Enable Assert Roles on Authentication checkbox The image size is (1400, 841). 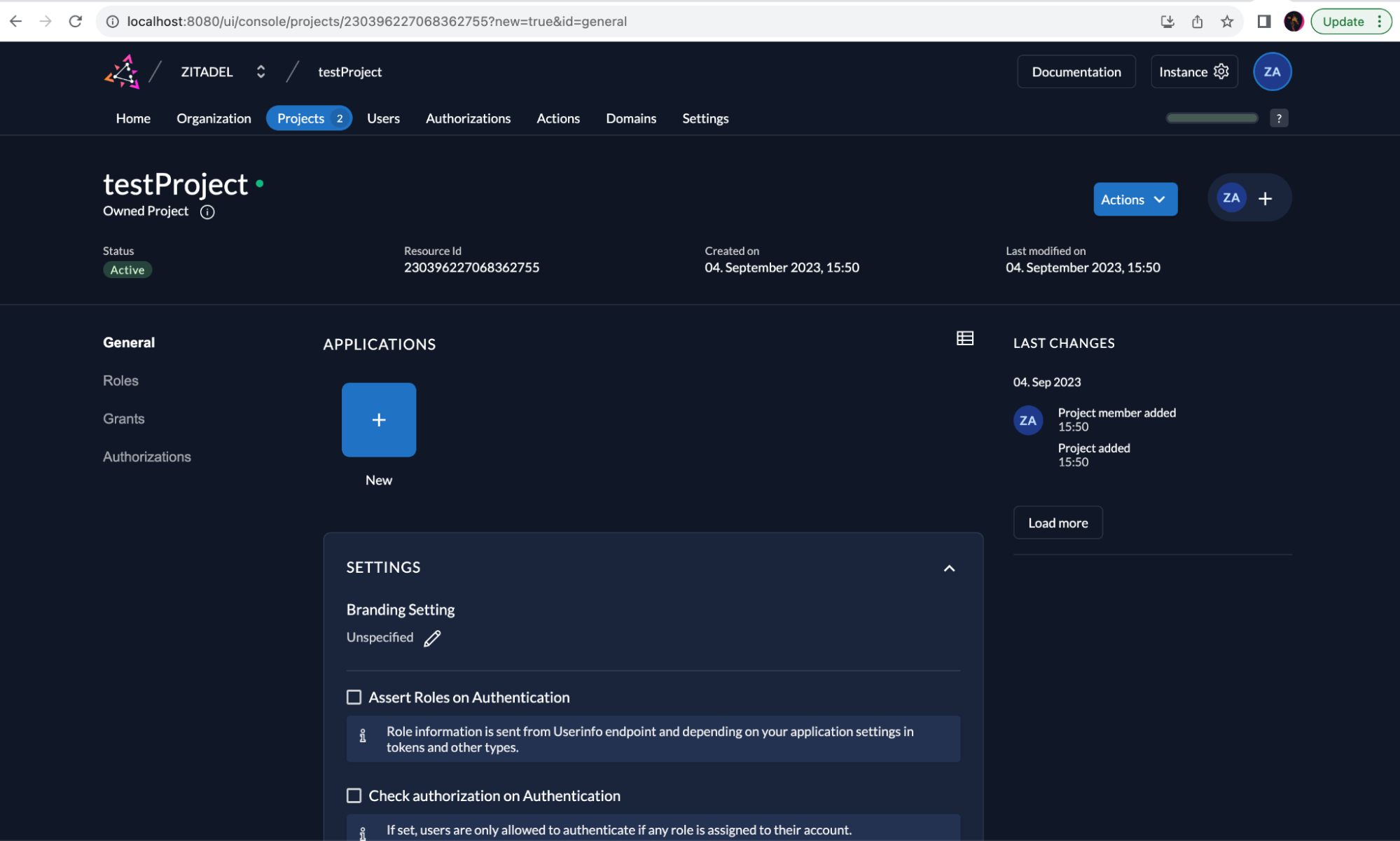point(354,697)
